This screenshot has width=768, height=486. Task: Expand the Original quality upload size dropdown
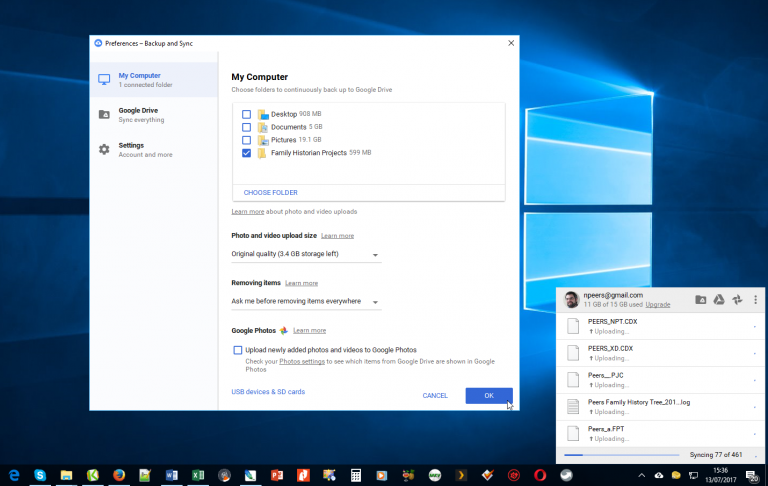[x=306, y=254]
